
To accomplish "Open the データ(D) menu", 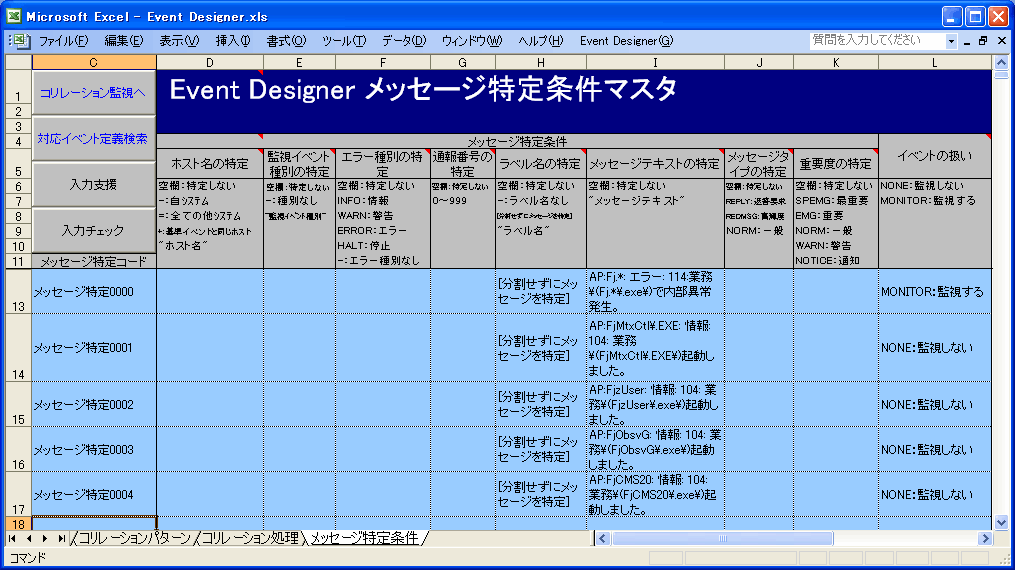I will 403,41.
